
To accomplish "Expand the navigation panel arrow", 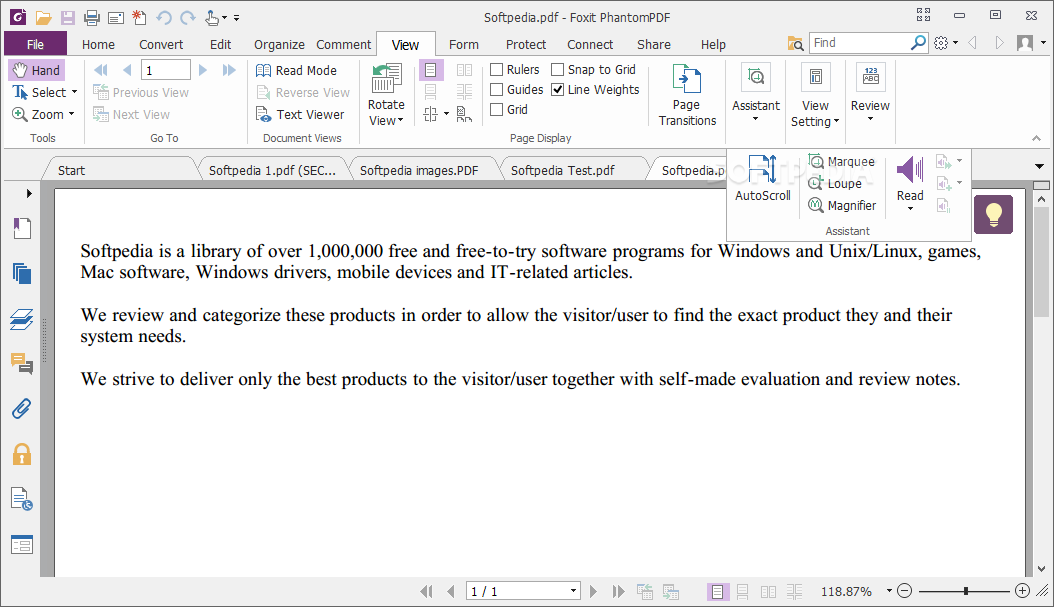I will click(x=29, y=194).
